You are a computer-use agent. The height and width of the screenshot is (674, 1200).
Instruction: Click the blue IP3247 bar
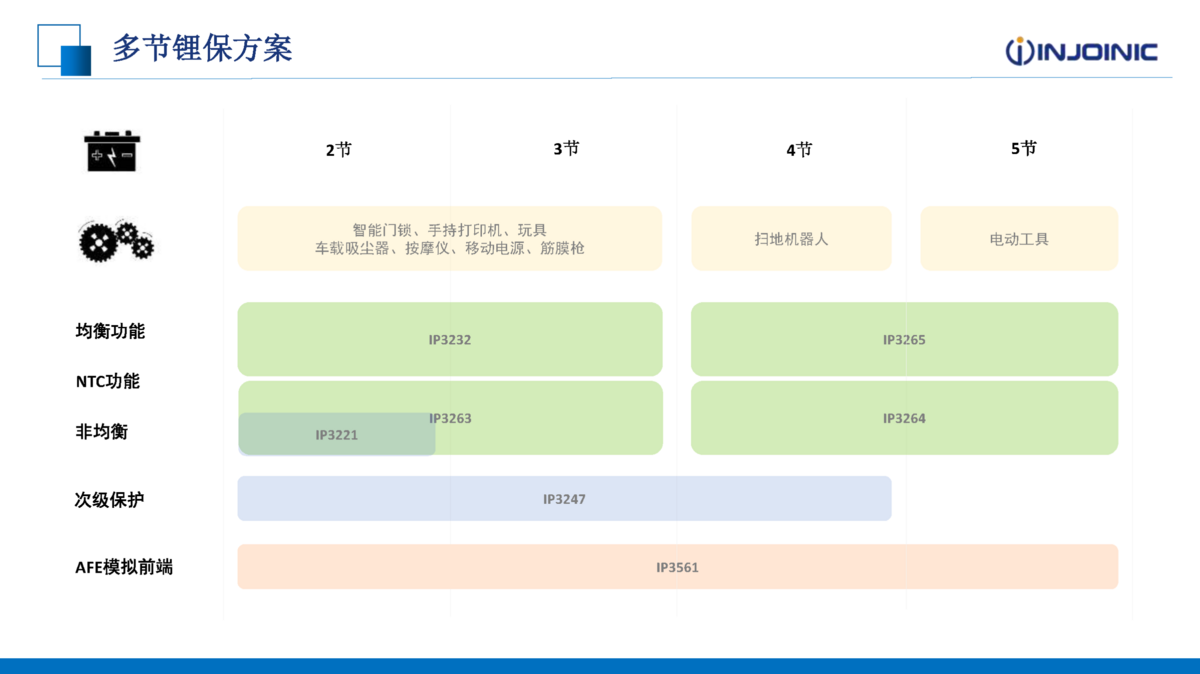click(564, 498)
